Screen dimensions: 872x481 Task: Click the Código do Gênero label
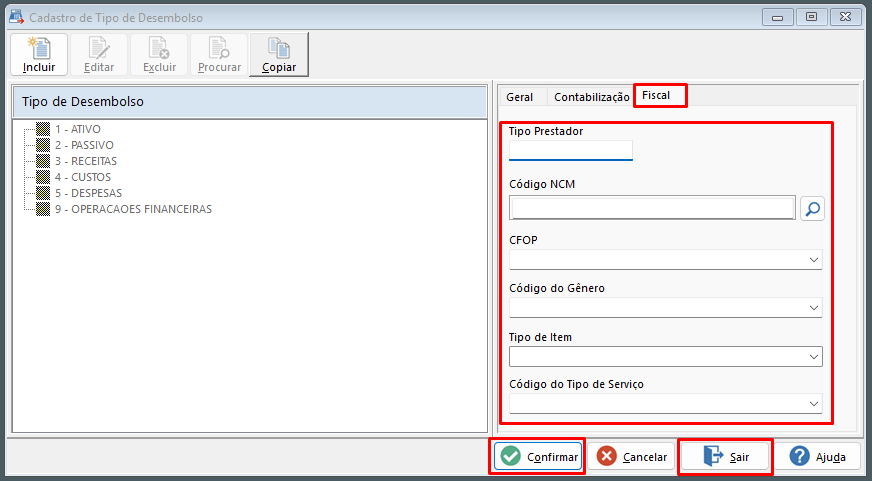(557, 288)
